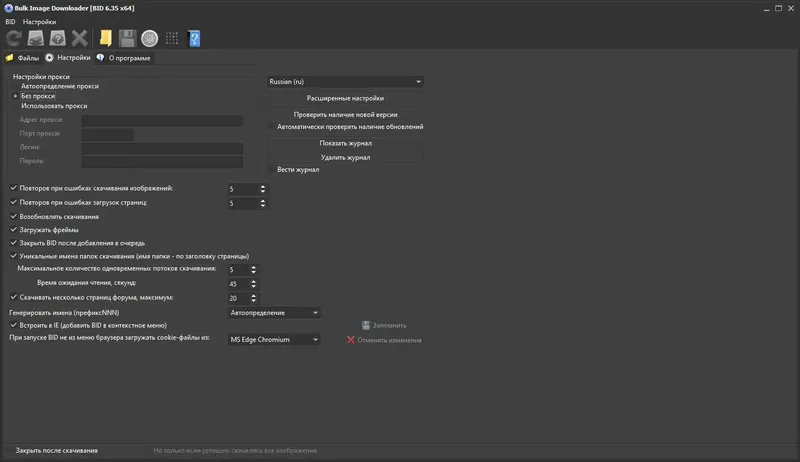This screenshot has height=462, width=800.
Task: Open the MS Edge Chromium browser dropdown
Action: tap(274, 339)
